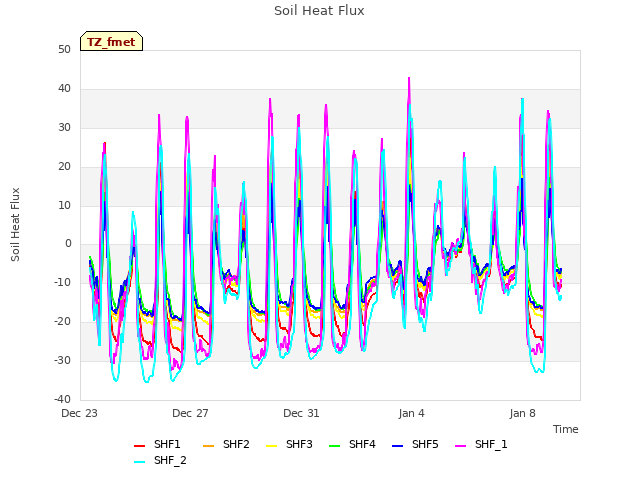
Task: Click the 'Time' x-axis title
Action: tap(566, 429)
